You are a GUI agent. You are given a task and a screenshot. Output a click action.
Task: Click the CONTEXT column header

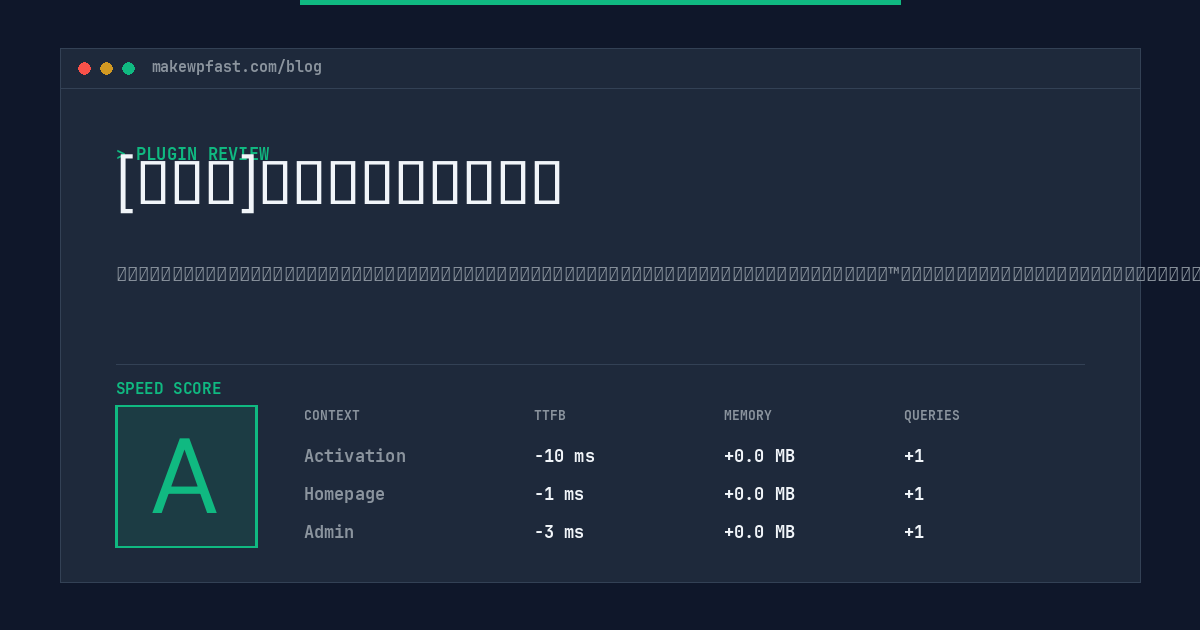click(332, 416)
